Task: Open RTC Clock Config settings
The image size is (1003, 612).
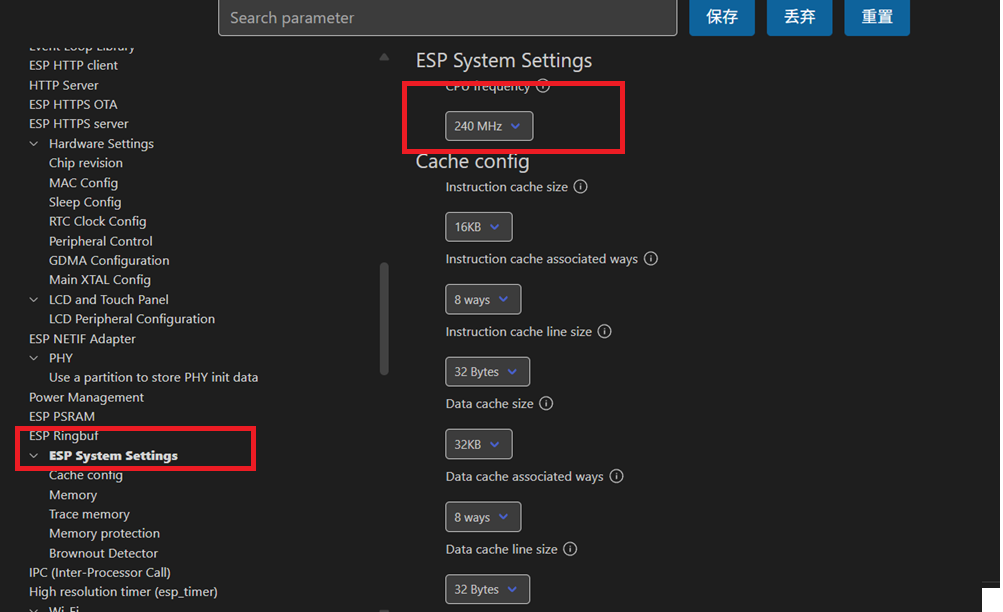Action: pyautogui.click(x=97, y=221)
